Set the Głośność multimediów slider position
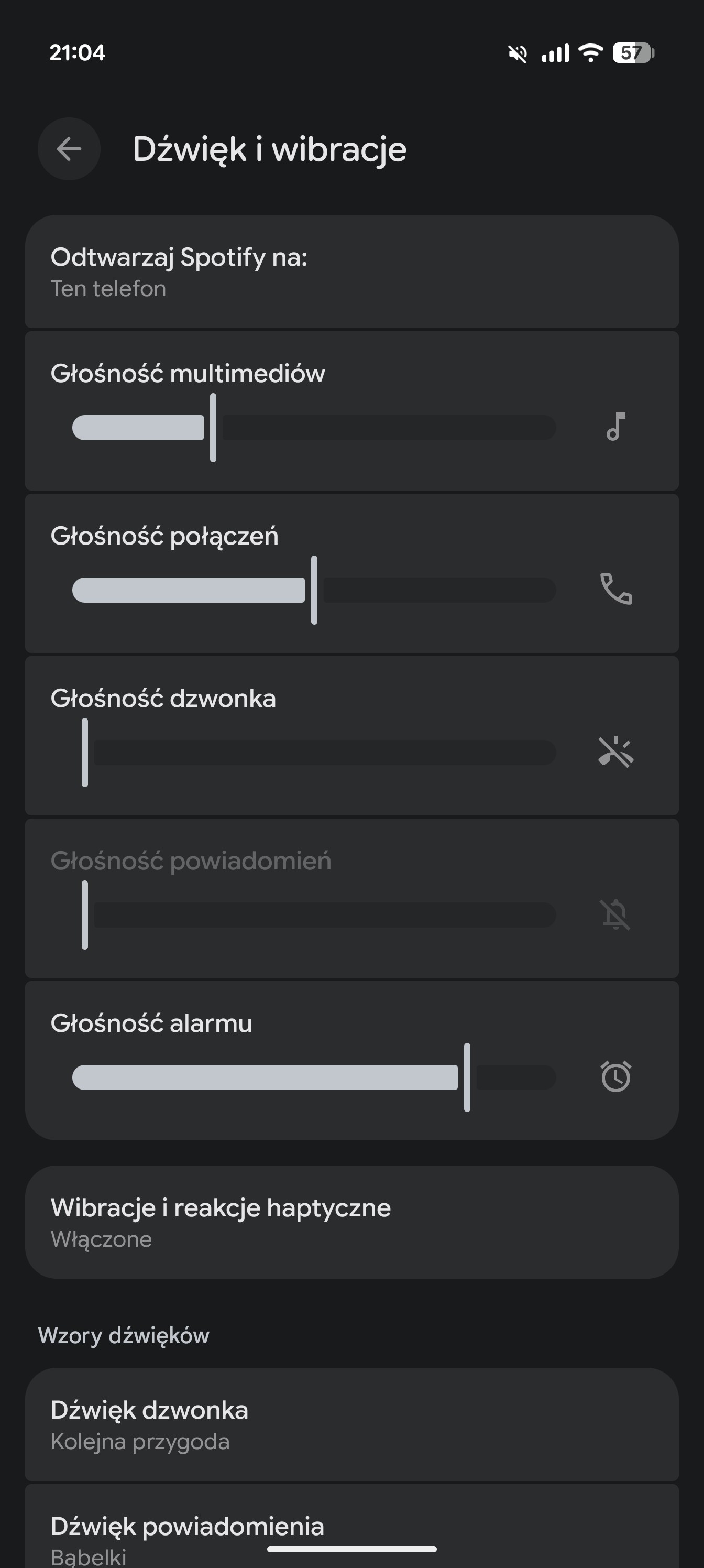The image size is (704, 1568). coord(314,427)
